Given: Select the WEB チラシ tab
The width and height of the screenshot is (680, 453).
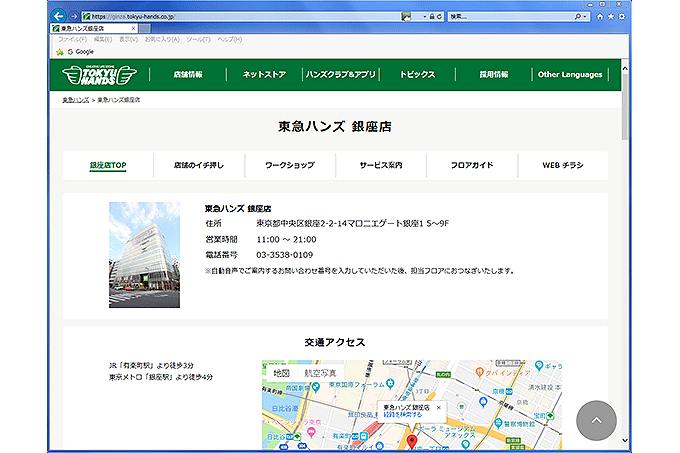Looking at the screenshot, I should (563, 165).
